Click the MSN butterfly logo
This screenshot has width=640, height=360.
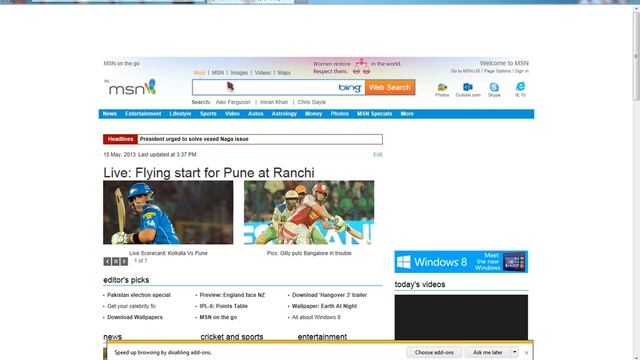[133, 87]
